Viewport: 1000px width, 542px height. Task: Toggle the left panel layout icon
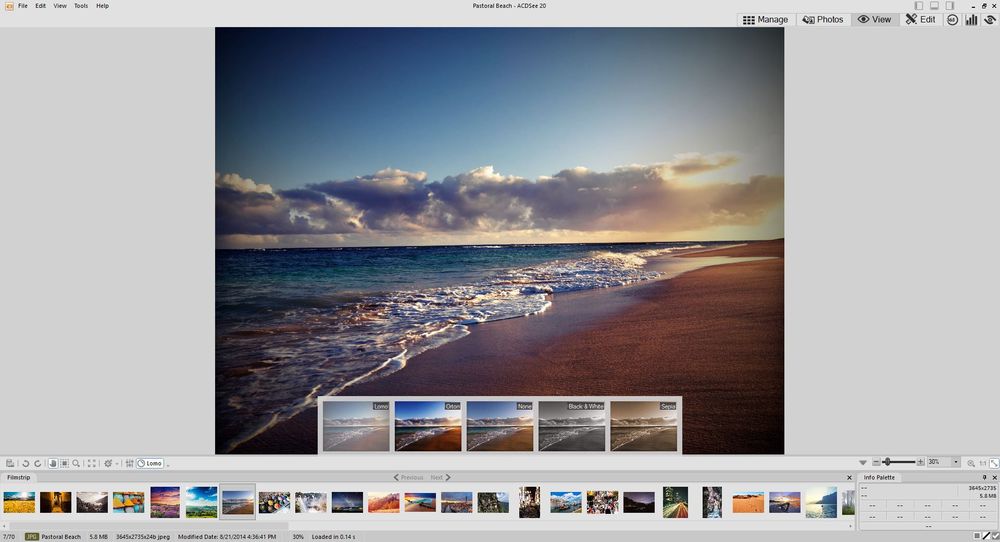(918, 6)
